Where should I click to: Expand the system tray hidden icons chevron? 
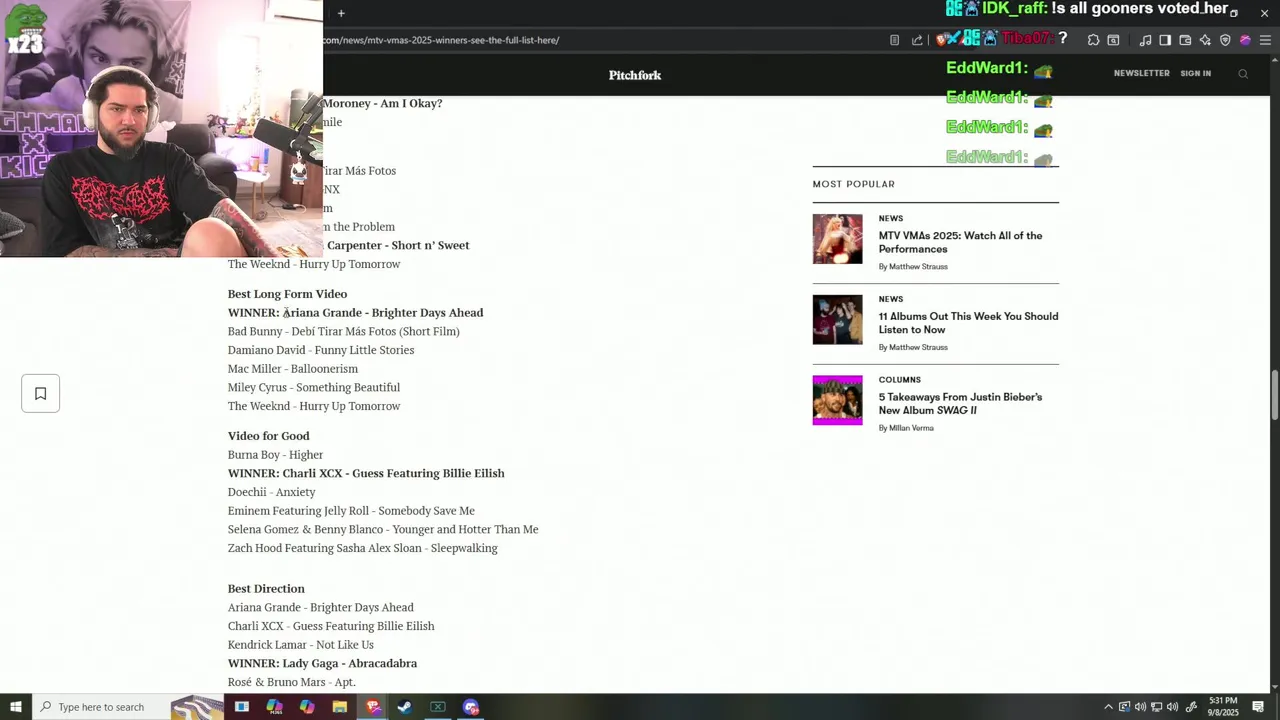[x=1108, y=707]
